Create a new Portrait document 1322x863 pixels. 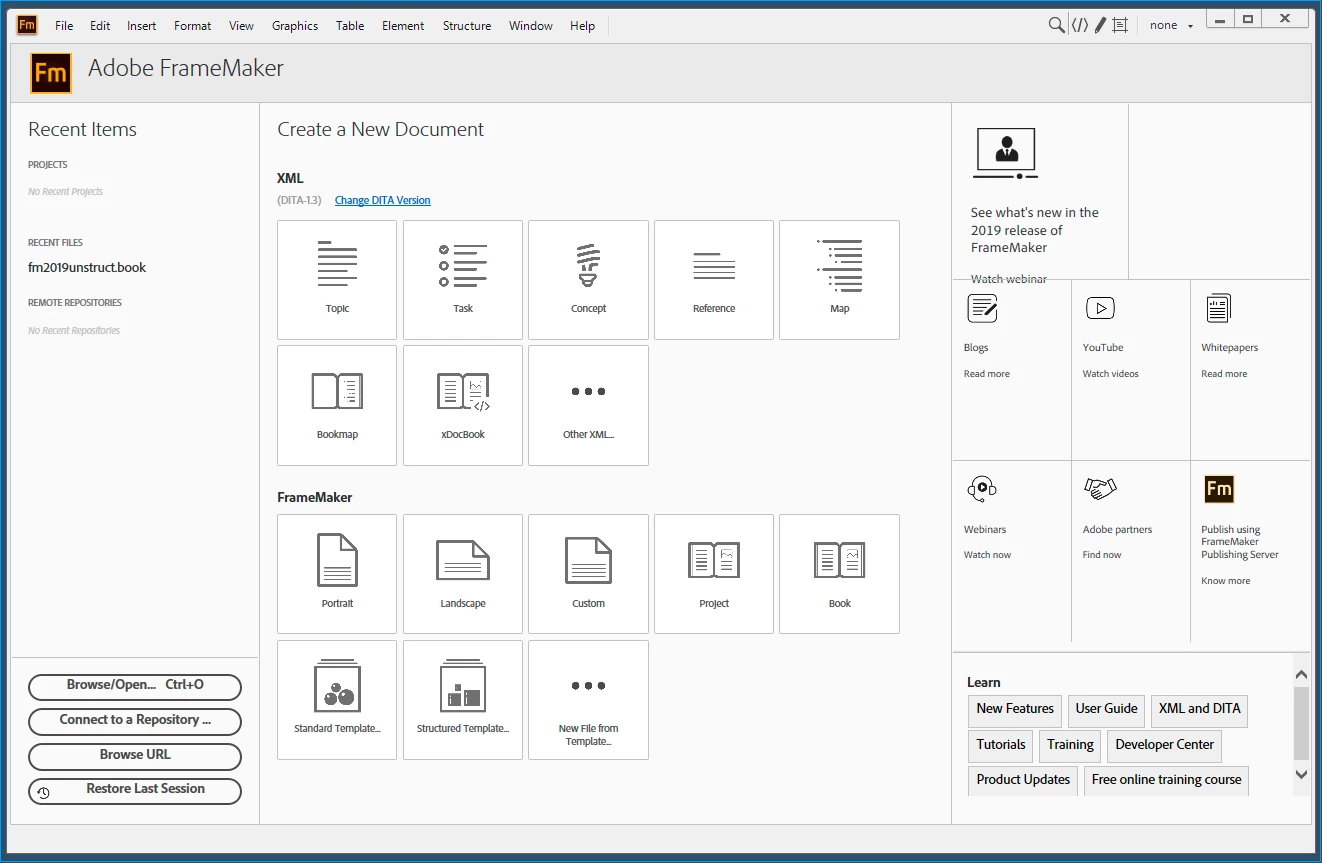(337, 574)
